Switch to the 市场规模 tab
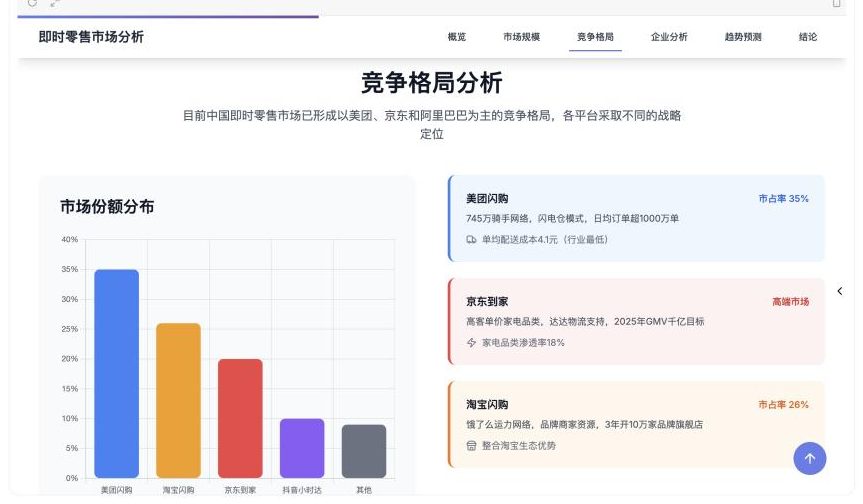The width and height of the screenshot is (863, 504). tap(521, 37)
